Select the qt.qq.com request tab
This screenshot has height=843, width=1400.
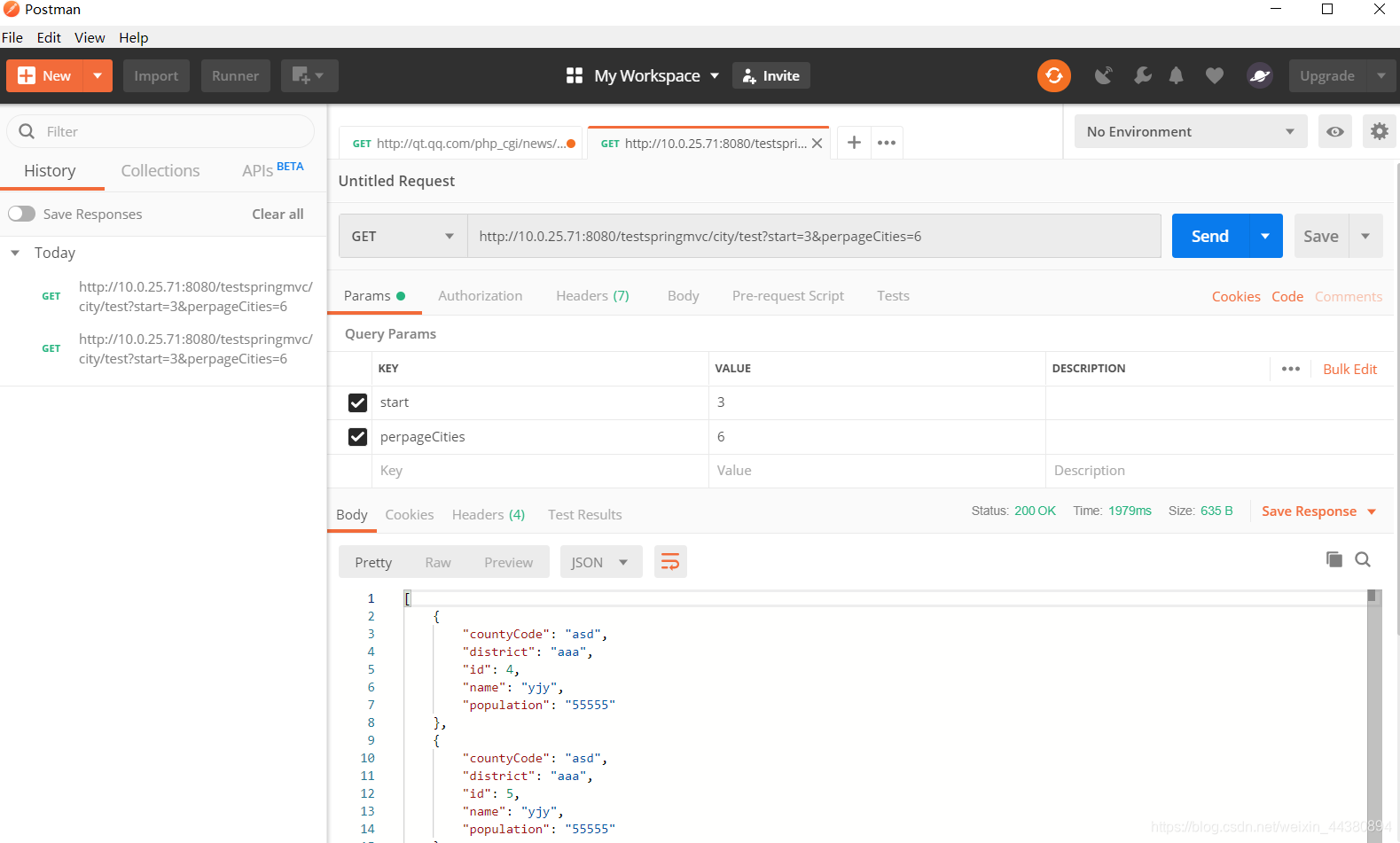tap(461, 143)
